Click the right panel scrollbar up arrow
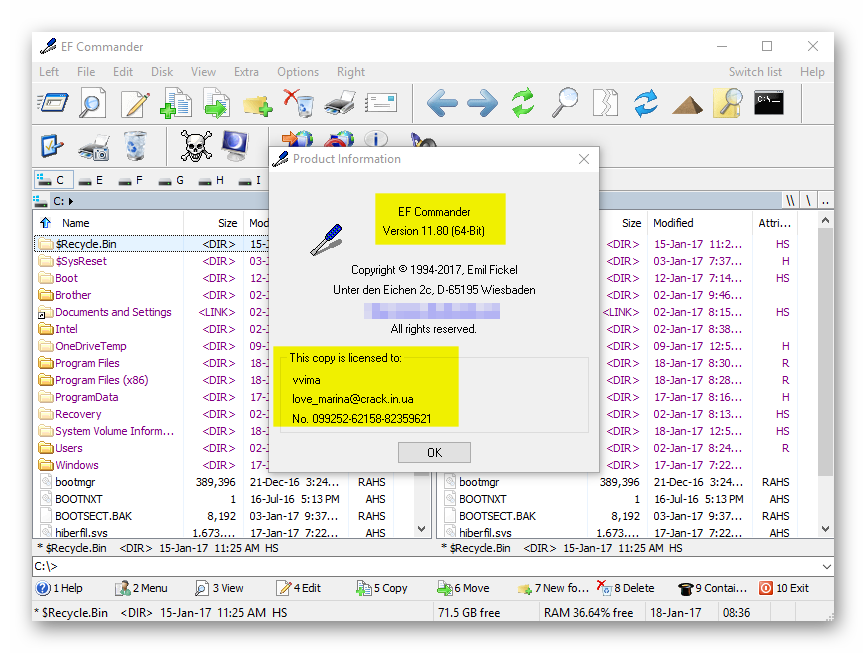This screenshot has height=653, width=866. (825, 220)
